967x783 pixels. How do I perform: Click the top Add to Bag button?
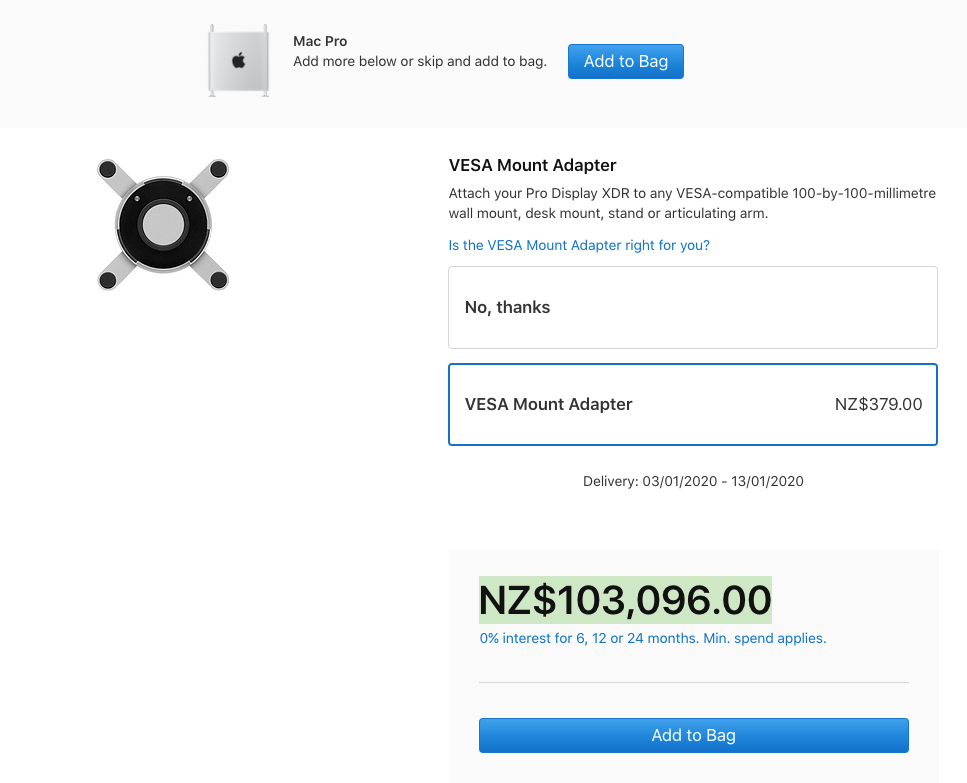click(x=625, y=61)
